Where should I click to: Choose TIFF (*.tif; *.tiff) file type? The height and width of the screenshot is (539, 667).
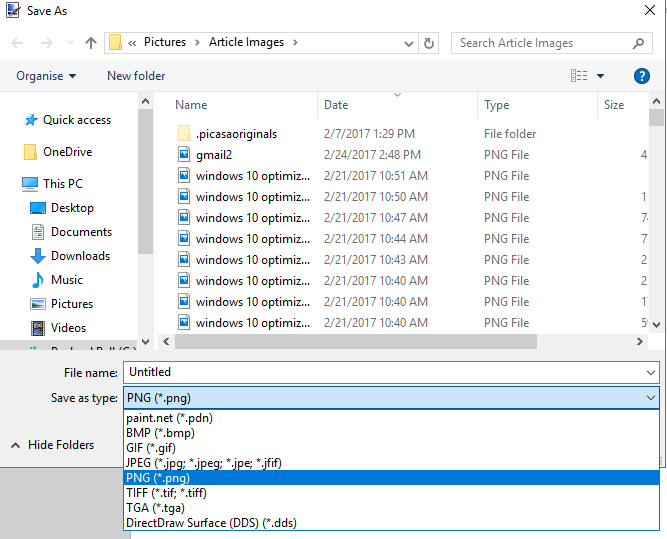point(391,493)
